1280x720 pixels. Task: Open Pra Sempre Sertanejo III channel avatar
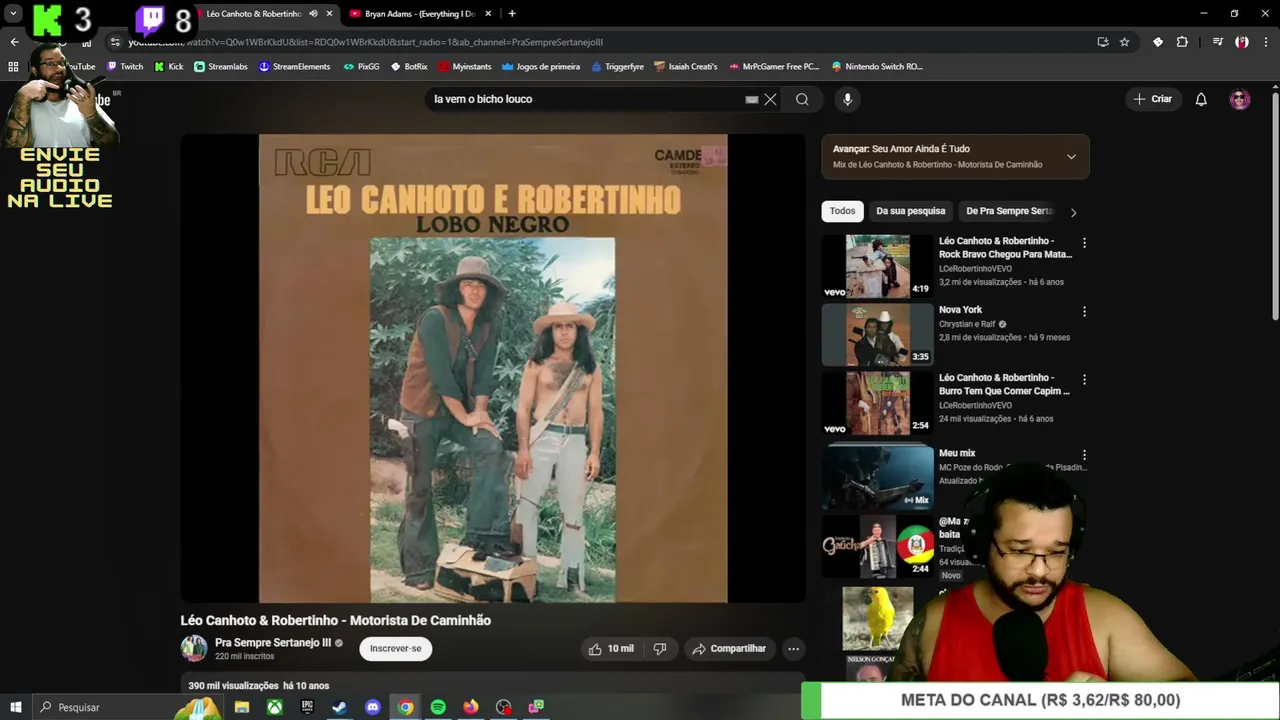[x=194, y=648]
